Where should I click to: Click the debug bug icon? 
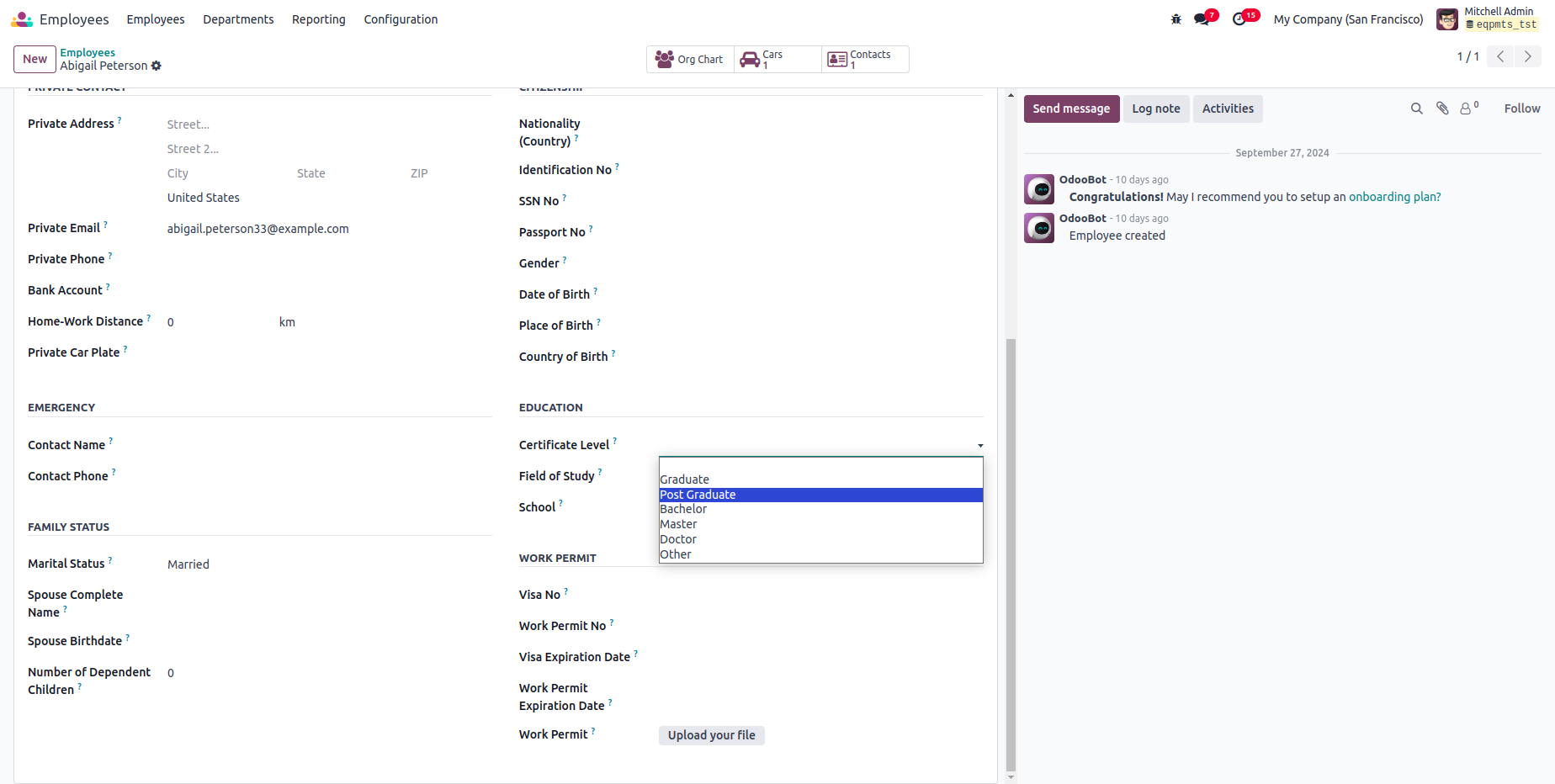click(x=1176, y=19)
